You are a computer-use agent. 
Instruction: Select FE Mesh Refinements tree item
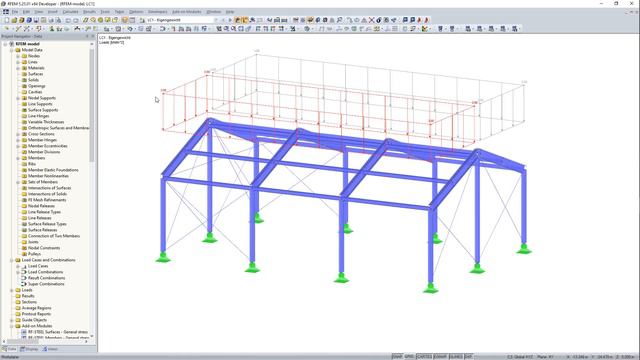point(47,200)
